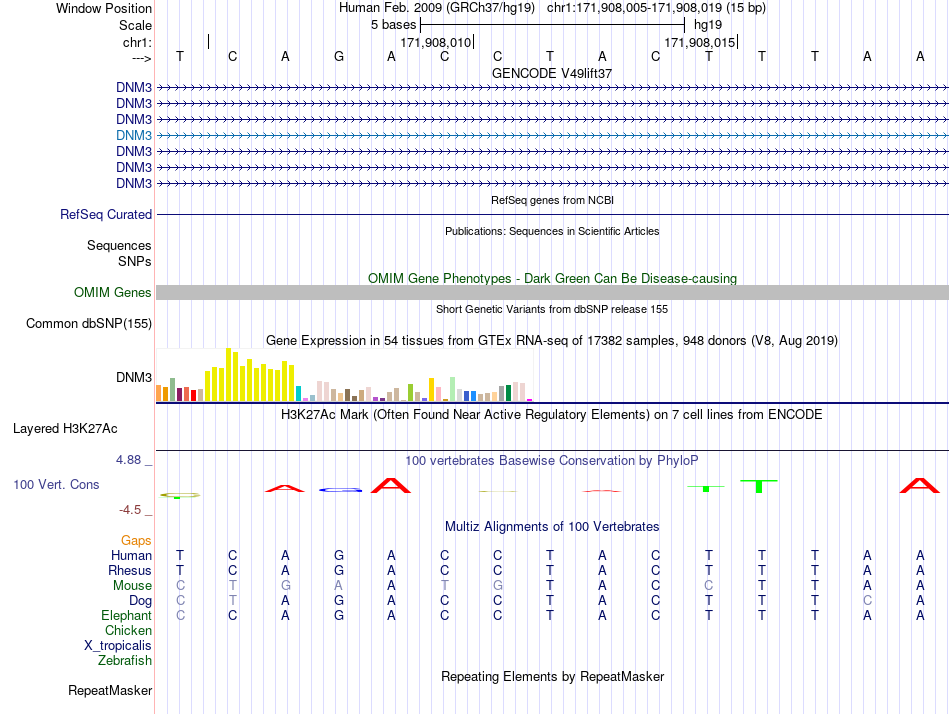950x714 pixels.
Task: Open 100 vertebrates Basewise Conservation PhyloP title
Action: point(552,461)
